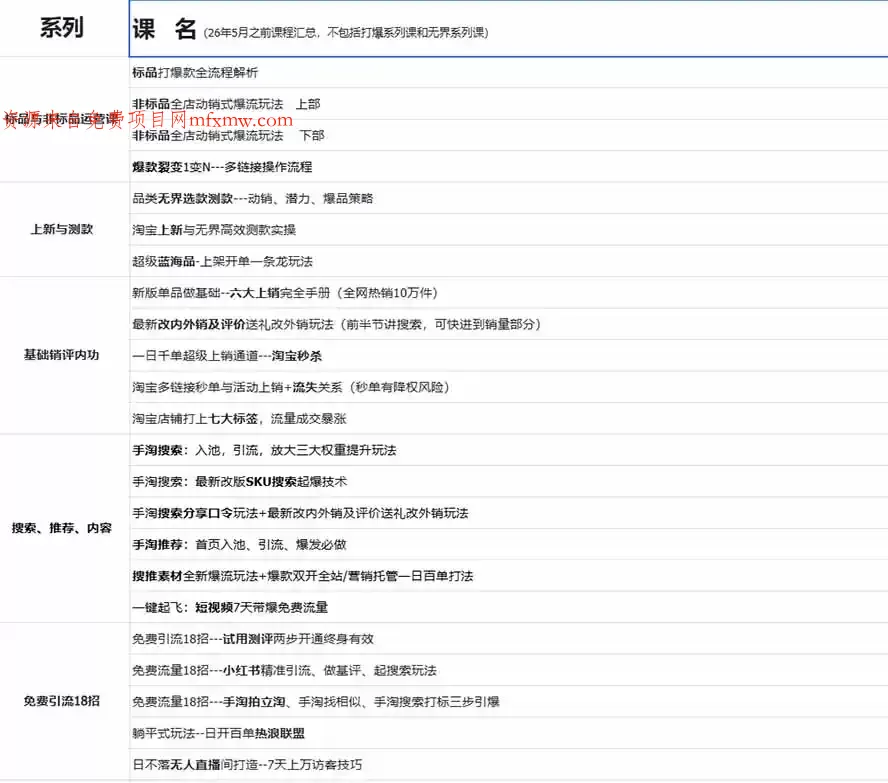This screenshot has height=783, width=888.
Task: Click 爆款裂变1变N多链接操作流程 row
Action: [x=509, y=167]
